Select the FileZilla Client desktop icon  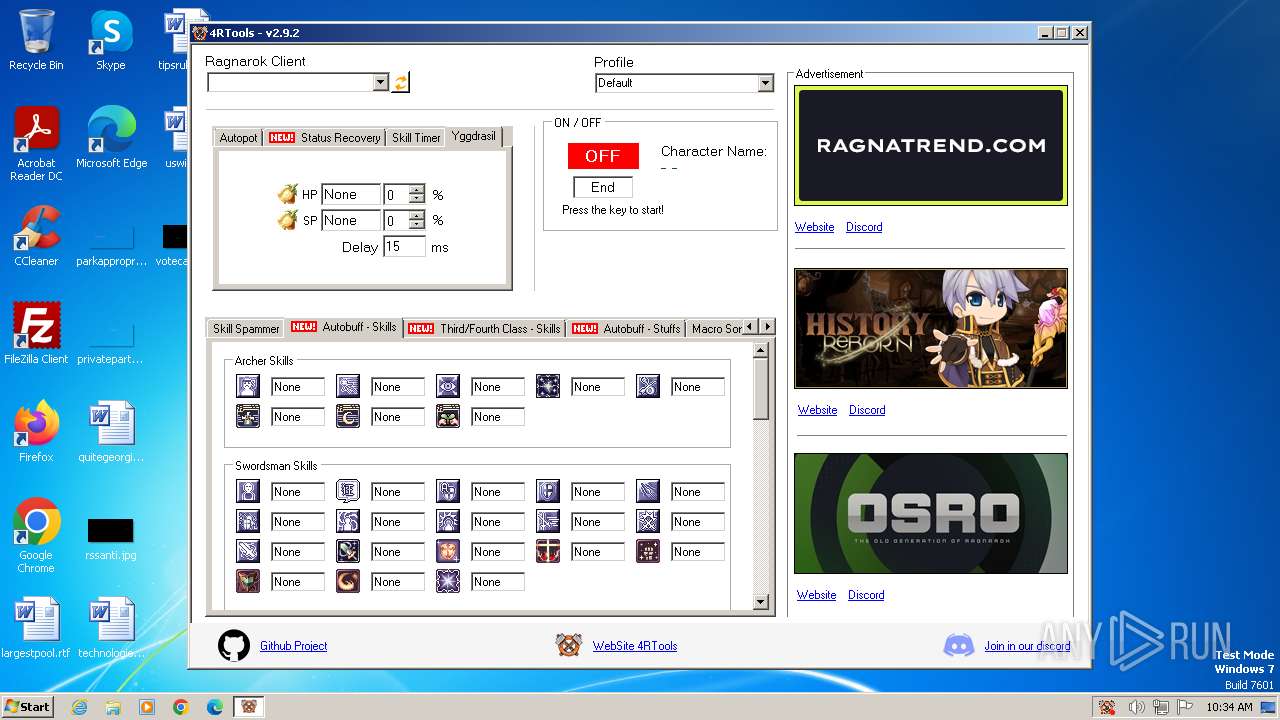pos(36,333)
